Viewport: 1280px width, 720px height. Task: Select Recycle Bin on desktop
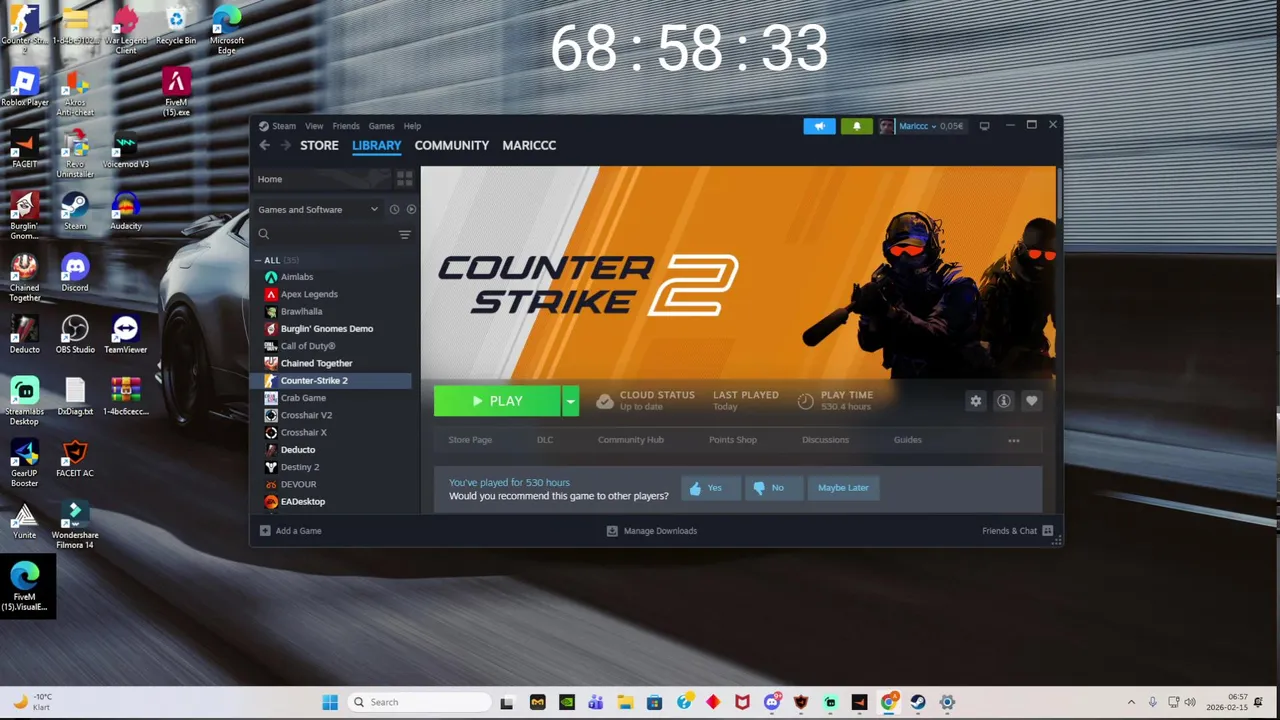[x=176, y=26]
